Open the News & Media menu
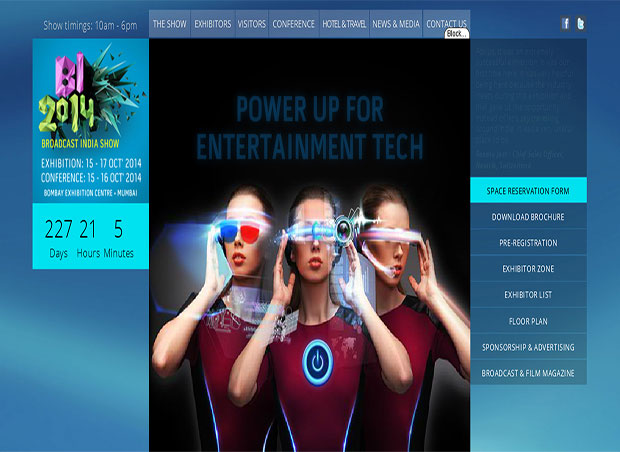This screenshot has height=452, width=620. (x=396, y=24)
